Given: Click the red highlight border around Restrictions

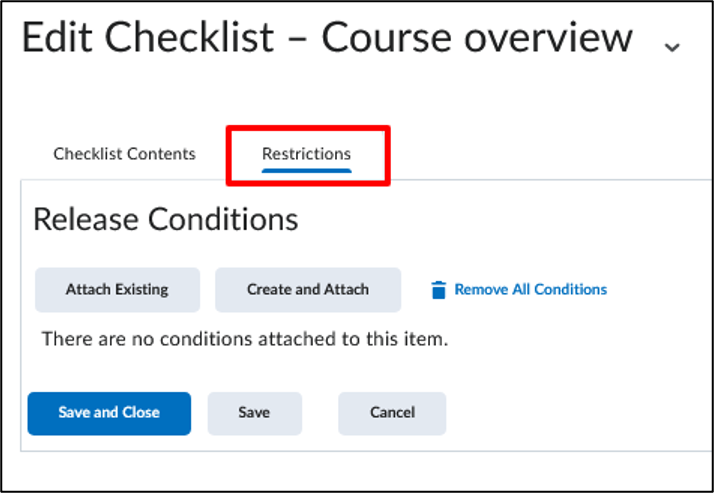Looking at the screenshot, I should [308, 128].
